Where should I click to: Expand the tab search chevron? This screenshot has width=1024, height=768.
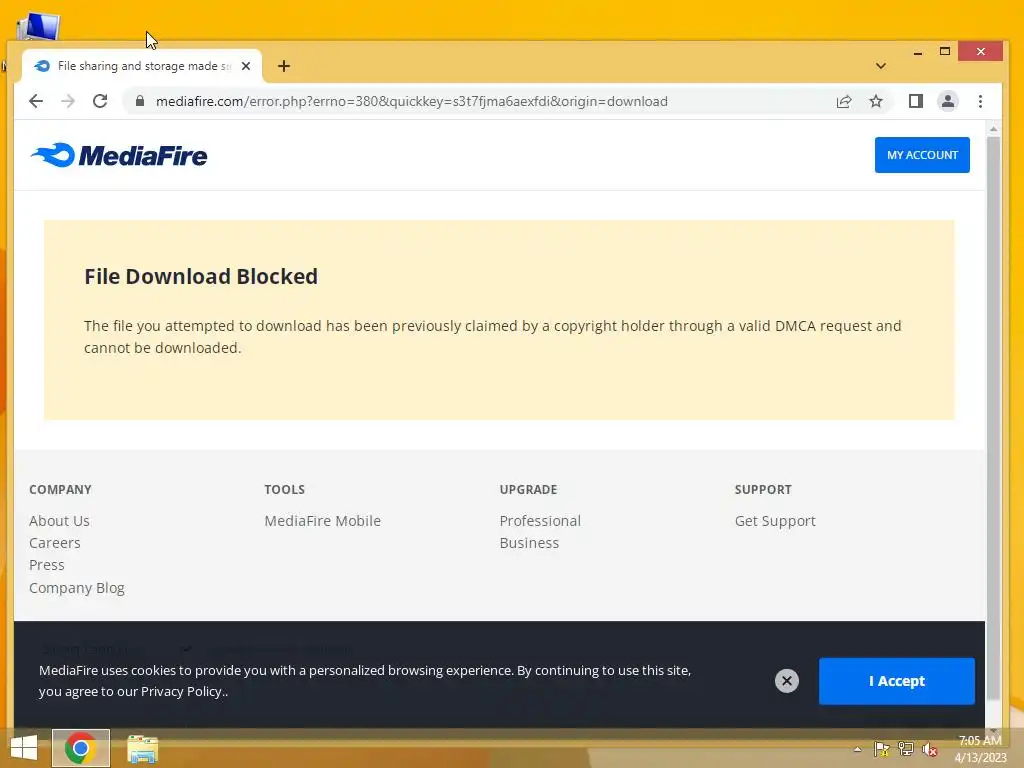880,66
